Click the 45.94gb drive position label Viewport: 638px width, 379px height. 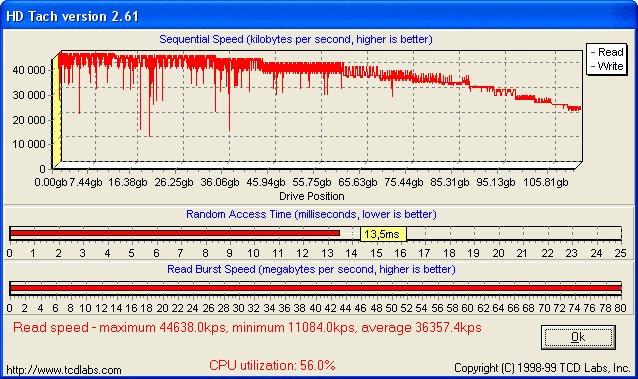pos(266,182)
